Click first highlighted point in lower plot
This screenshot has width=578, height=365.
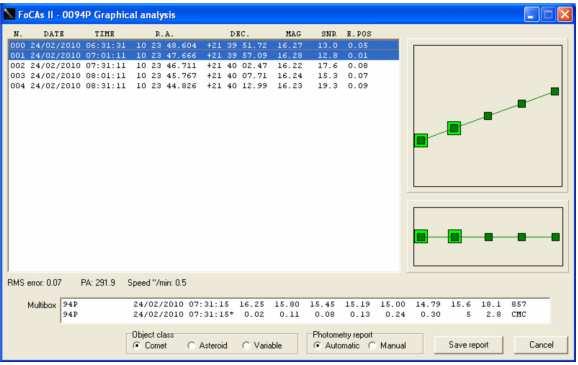(x=421, y=237)
